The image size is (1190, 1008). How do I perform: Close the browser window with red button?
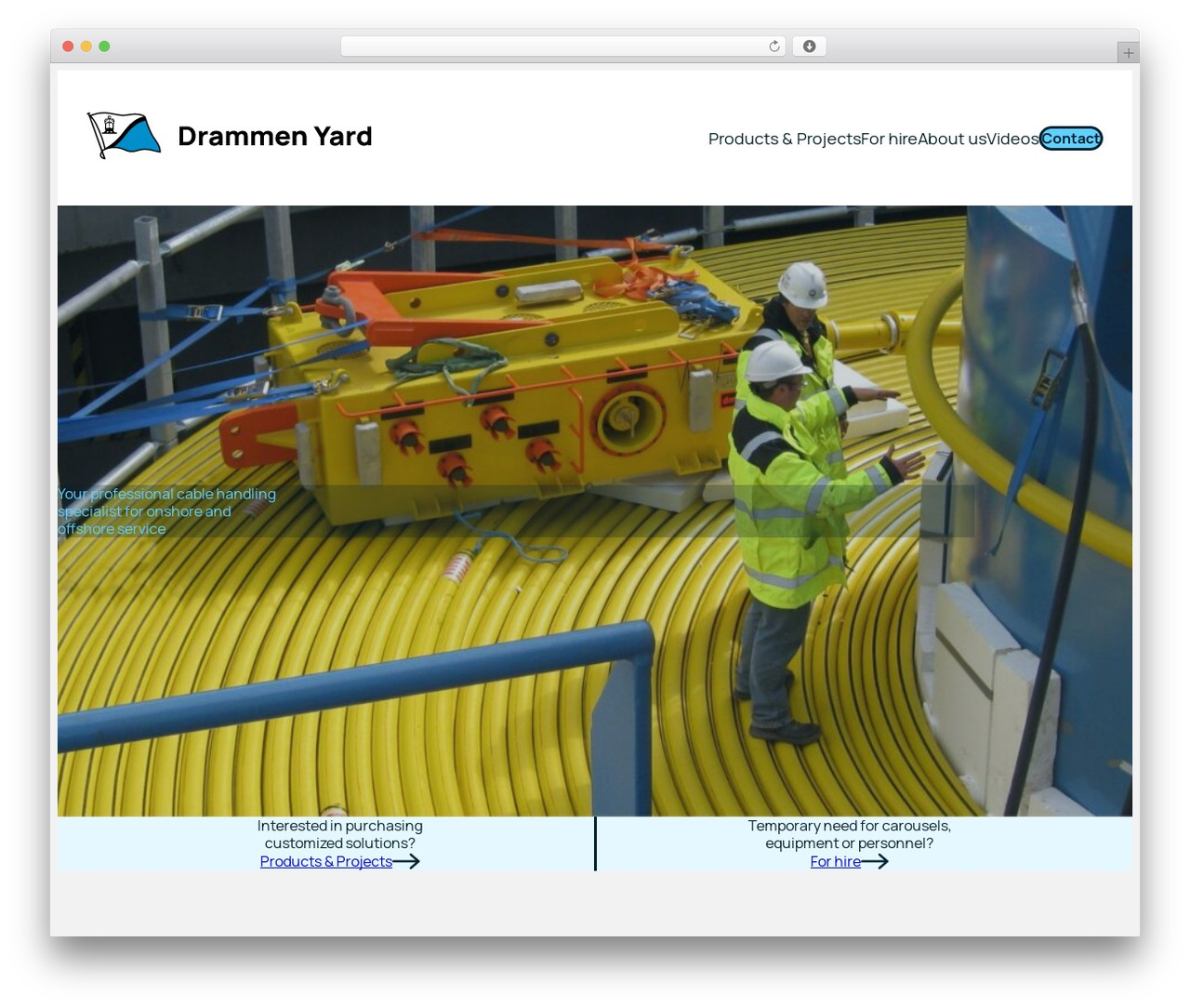[x=68, y=46]
